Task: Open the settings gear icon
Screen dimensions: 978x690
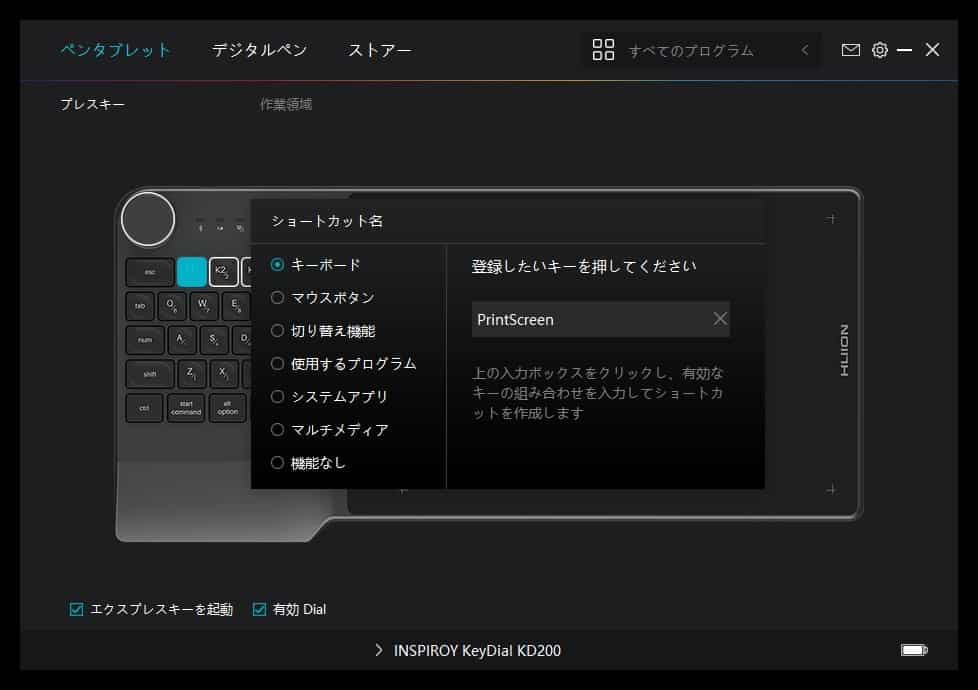Action: (x=879, y=50)
